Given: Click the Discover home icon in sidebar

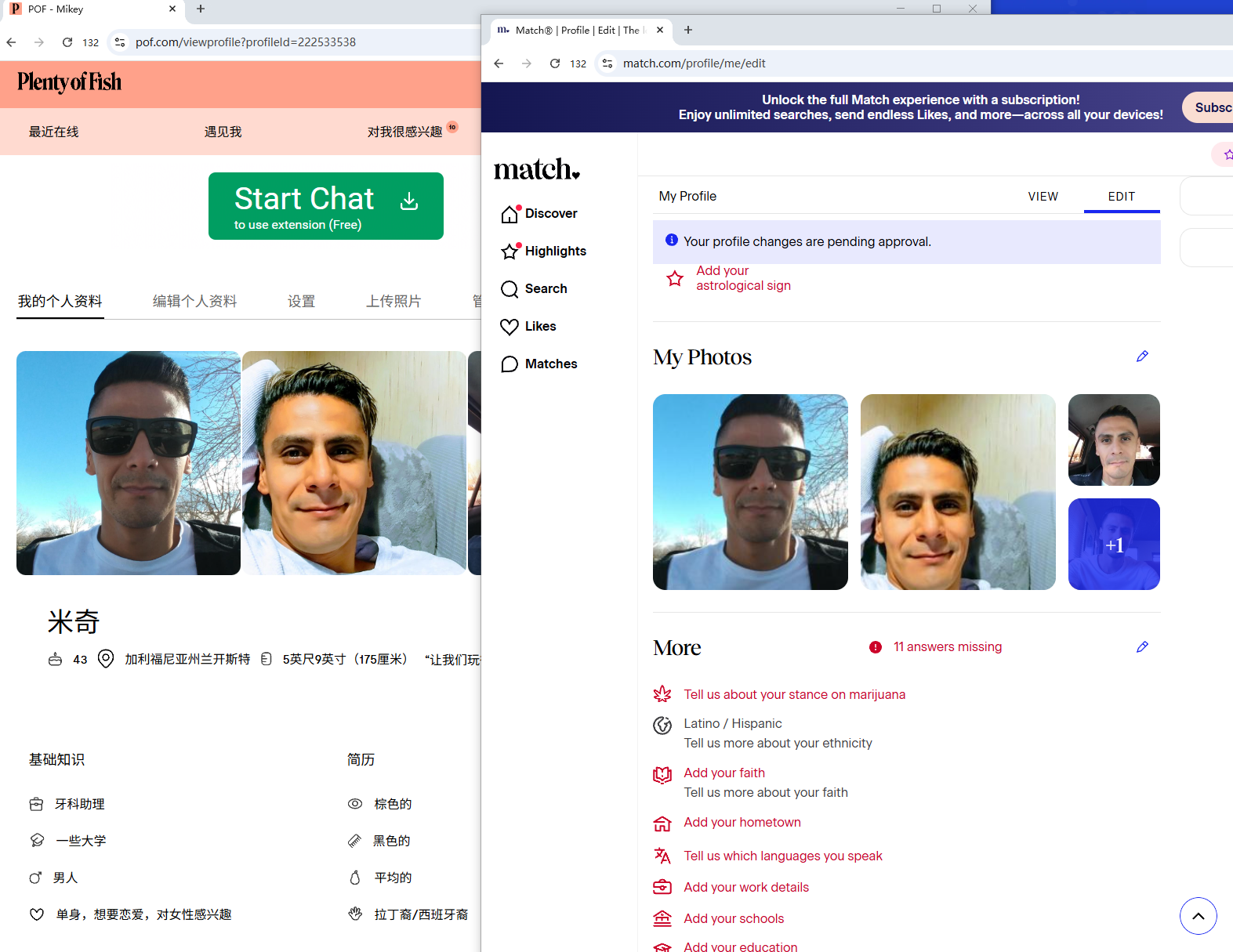Looking at the screenshot, I should (510, 214).
